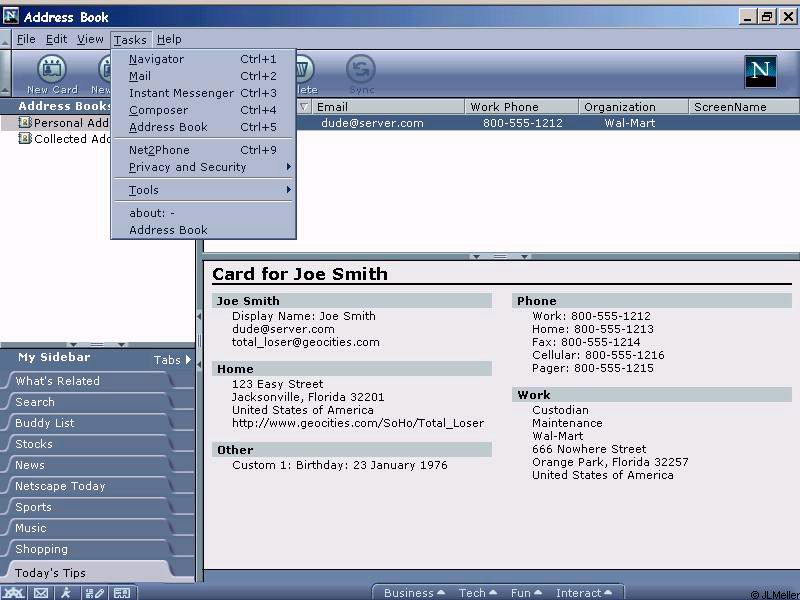Open the Fun dropdown in bottom bar
The width and height of the screenshot is (800, 600).
[x=526, y=593]
